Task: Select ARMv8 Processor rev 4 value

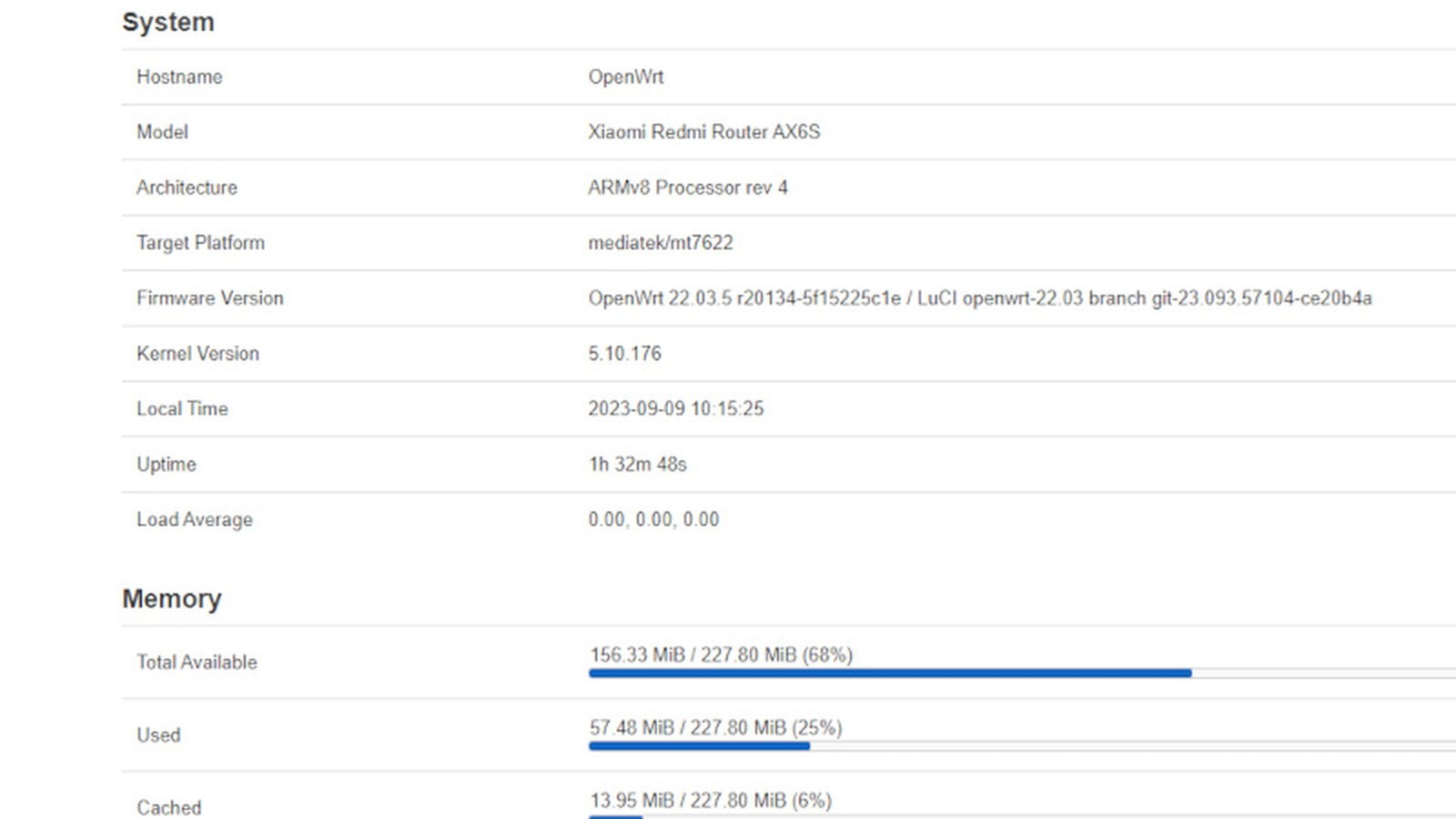Action: pyautogui.click(x=688, y=187)
